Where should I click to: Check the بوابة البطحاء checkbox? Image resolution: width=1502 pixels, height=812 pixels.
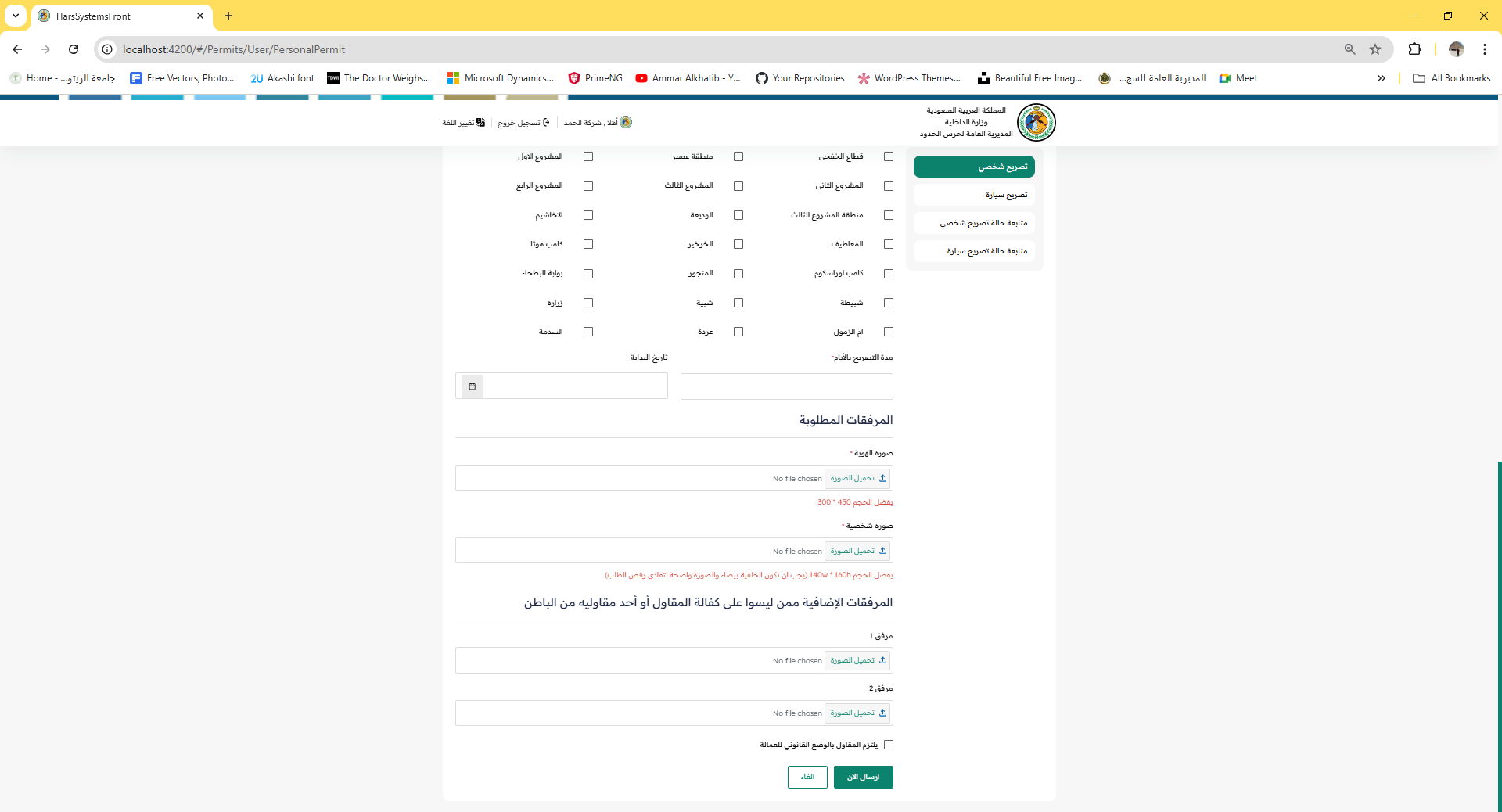588,274
